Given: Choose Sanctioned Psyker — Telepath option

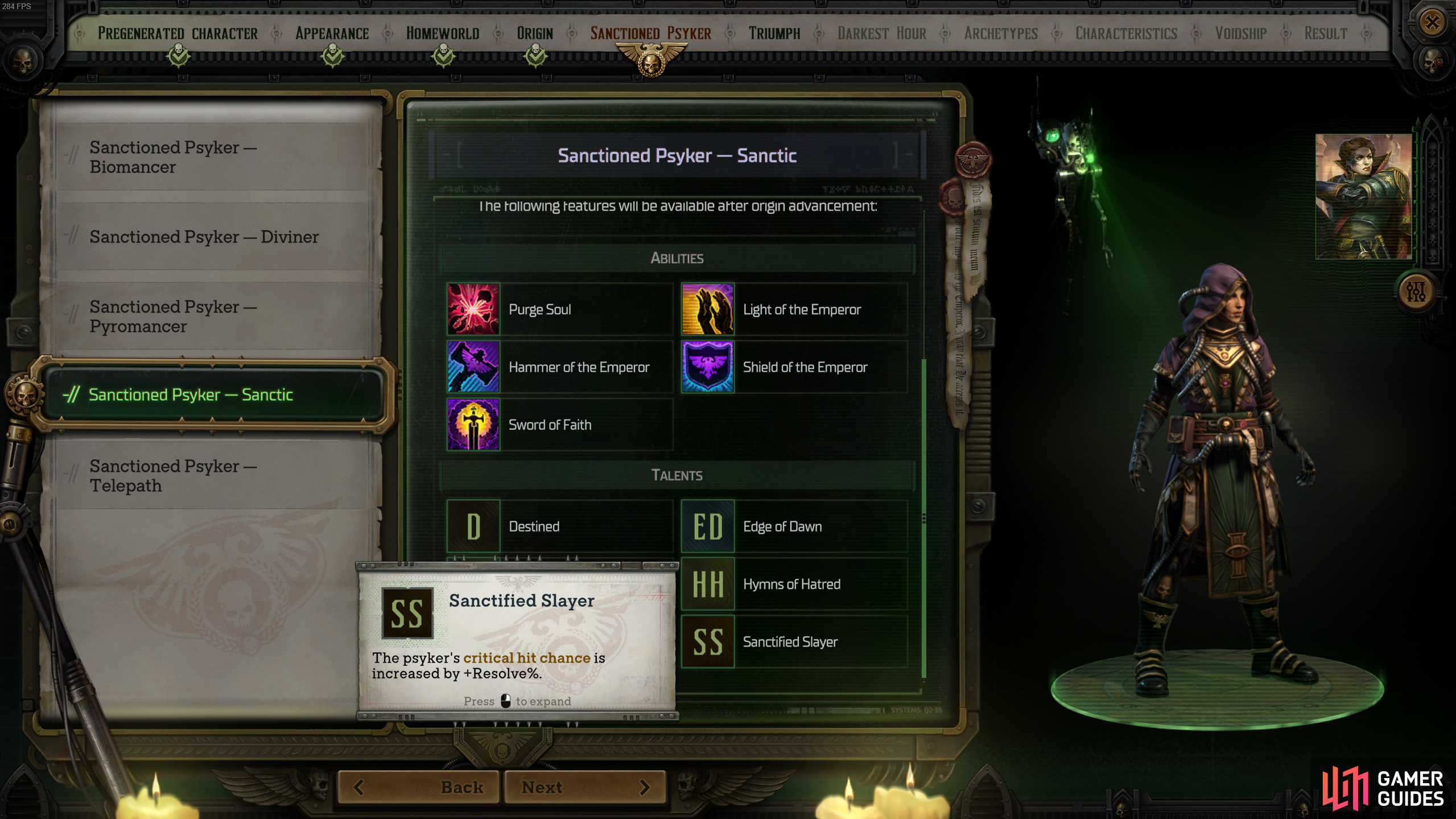Looking at the screenshot, I should point(212,476).
